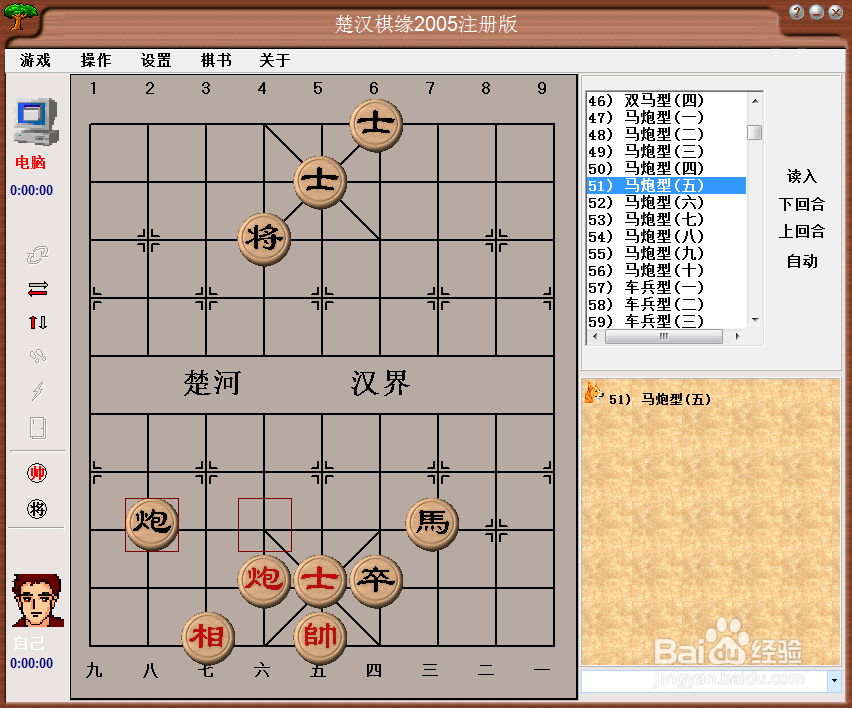
Task: Select list item 48) 马炮型(二)
Action: tap(667, 134)
